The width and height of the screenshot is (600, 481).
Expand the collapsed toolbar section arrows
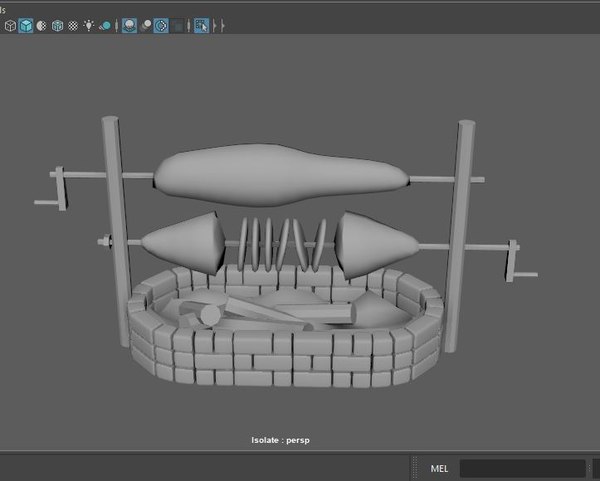pyautogui.click(x=214, y=25)
